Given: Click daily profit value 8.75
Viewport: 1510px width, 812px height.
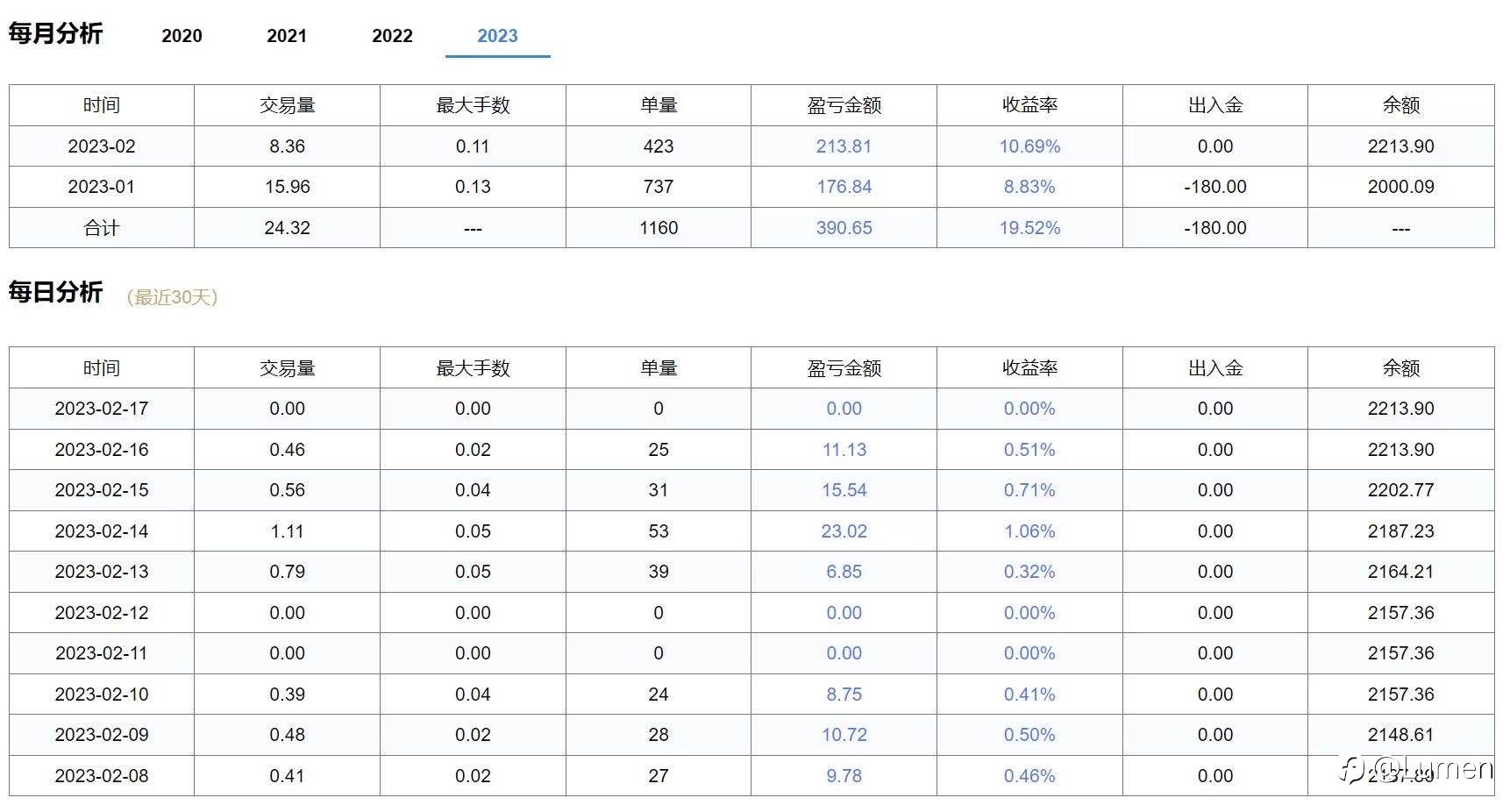Looking at the screenshot, I should 844,694.
